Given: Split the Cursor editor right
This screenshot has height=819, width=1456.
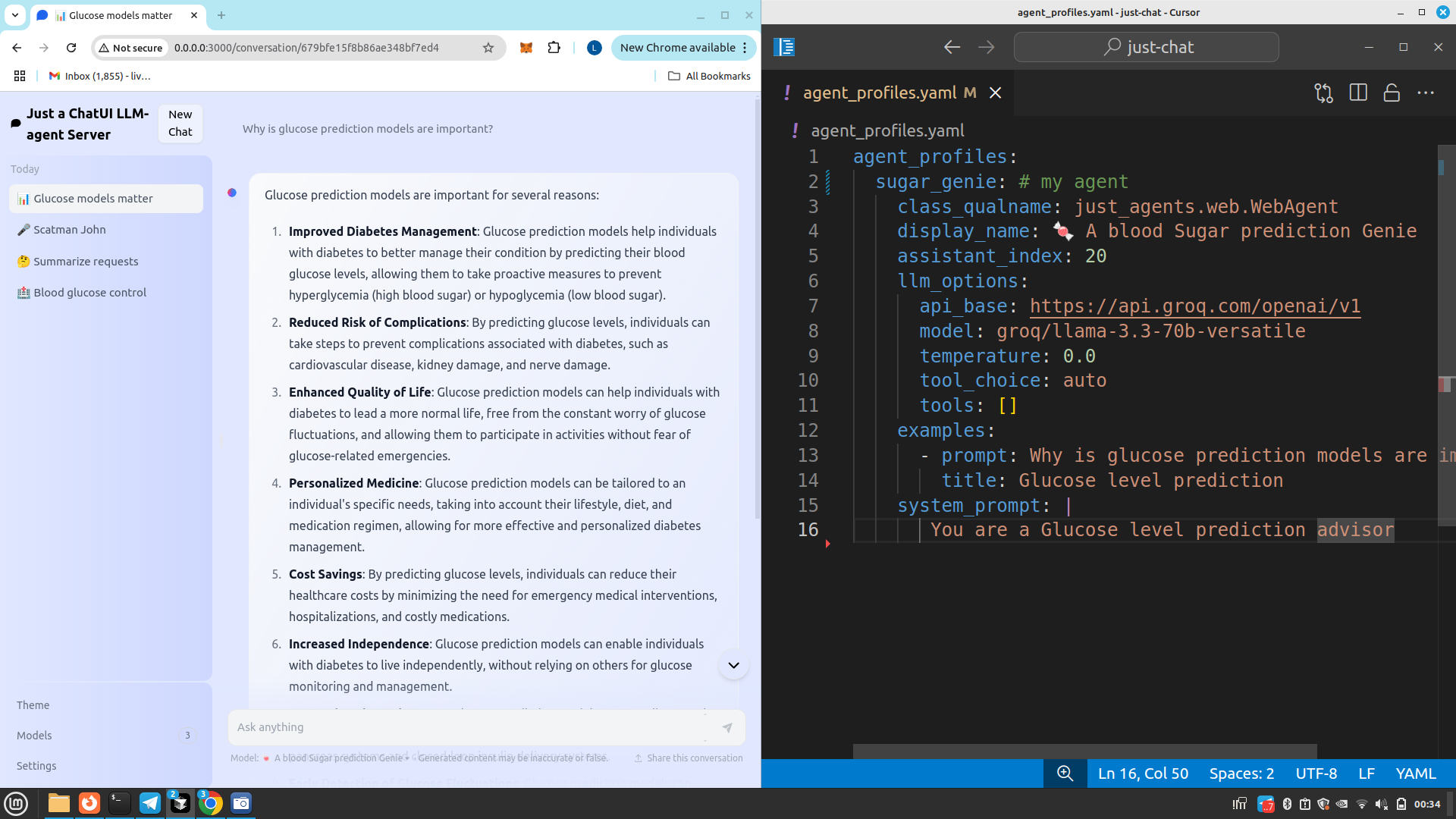Looking at the screenshot, I should pyautogui.click(x=1358, y=93).
